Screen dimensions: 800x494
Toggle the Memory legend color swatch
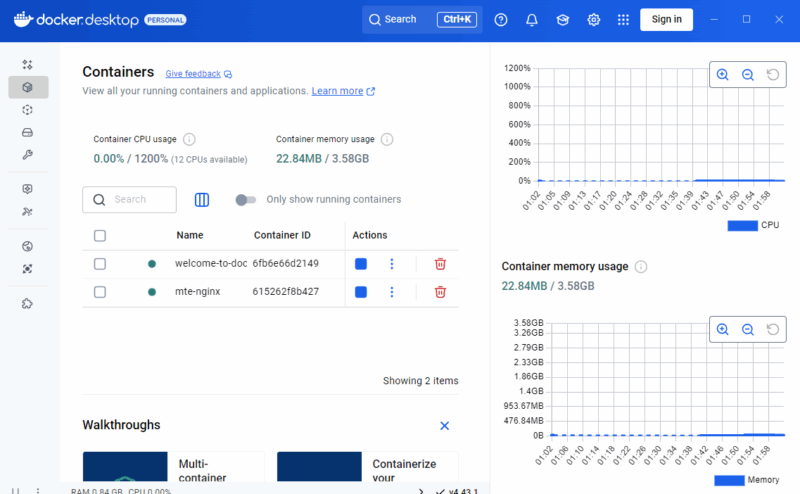coord(729,480)
